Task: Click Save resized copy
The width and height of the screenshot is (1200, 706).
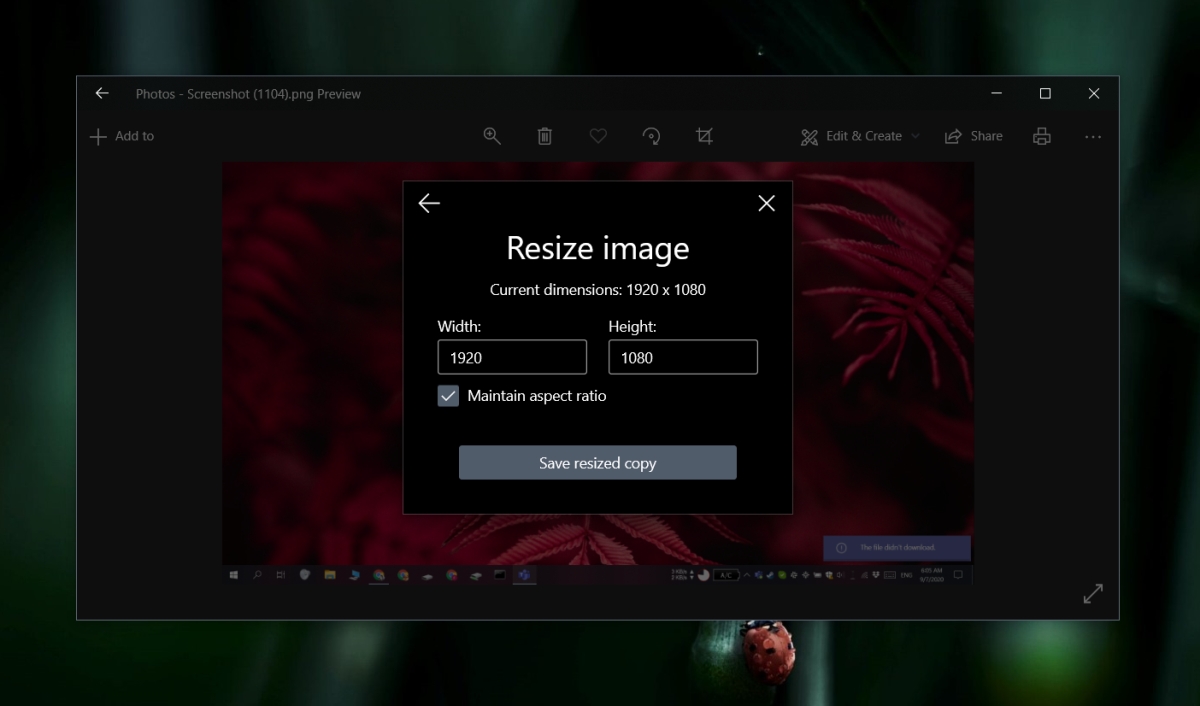Action: (597, 462)
